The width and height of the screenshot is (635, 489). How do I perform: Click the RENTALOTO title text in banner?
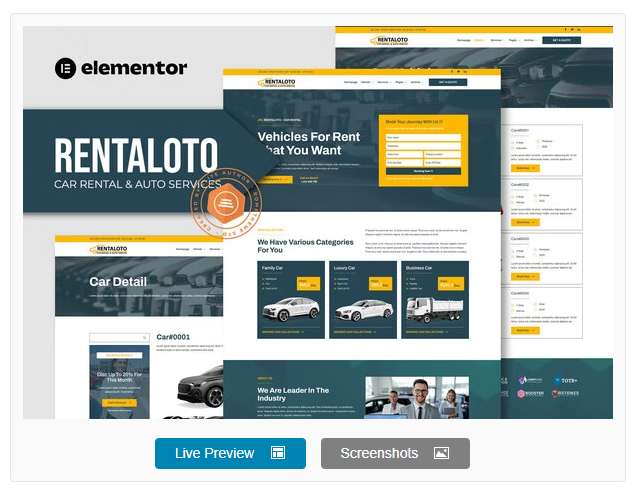coord(136,155)
